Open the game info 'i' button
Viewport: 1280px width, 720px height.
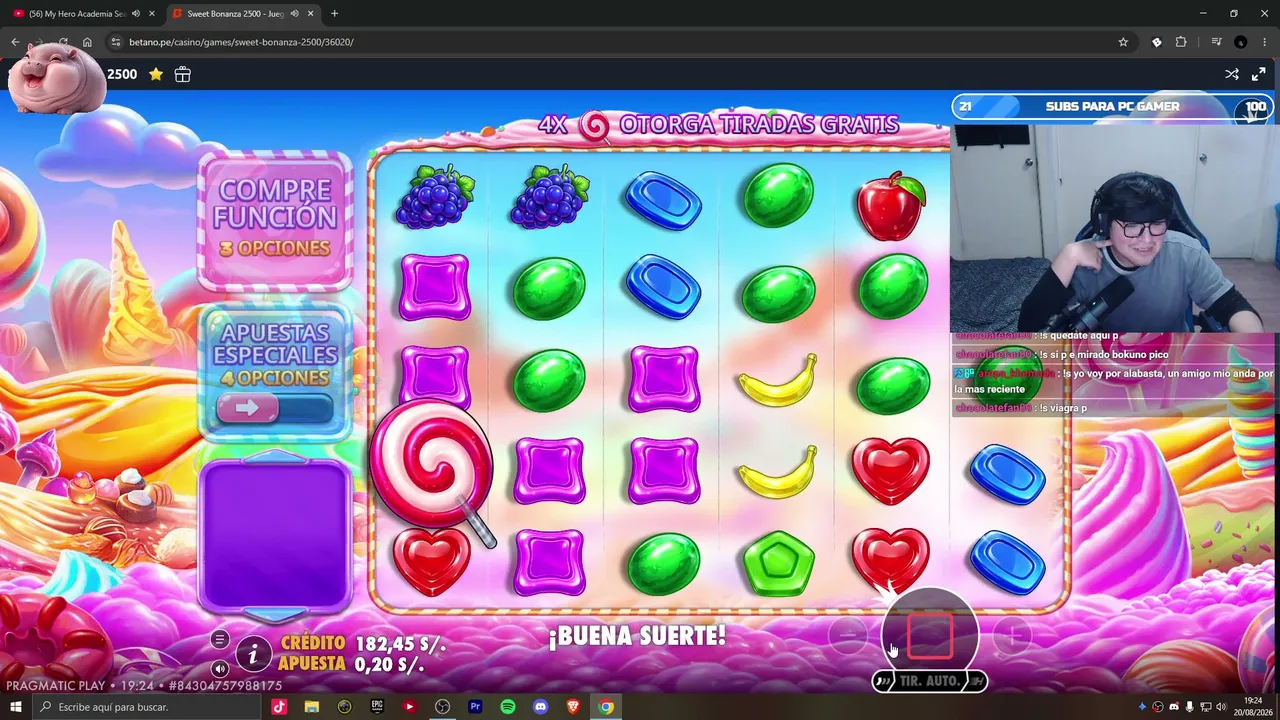253,654
